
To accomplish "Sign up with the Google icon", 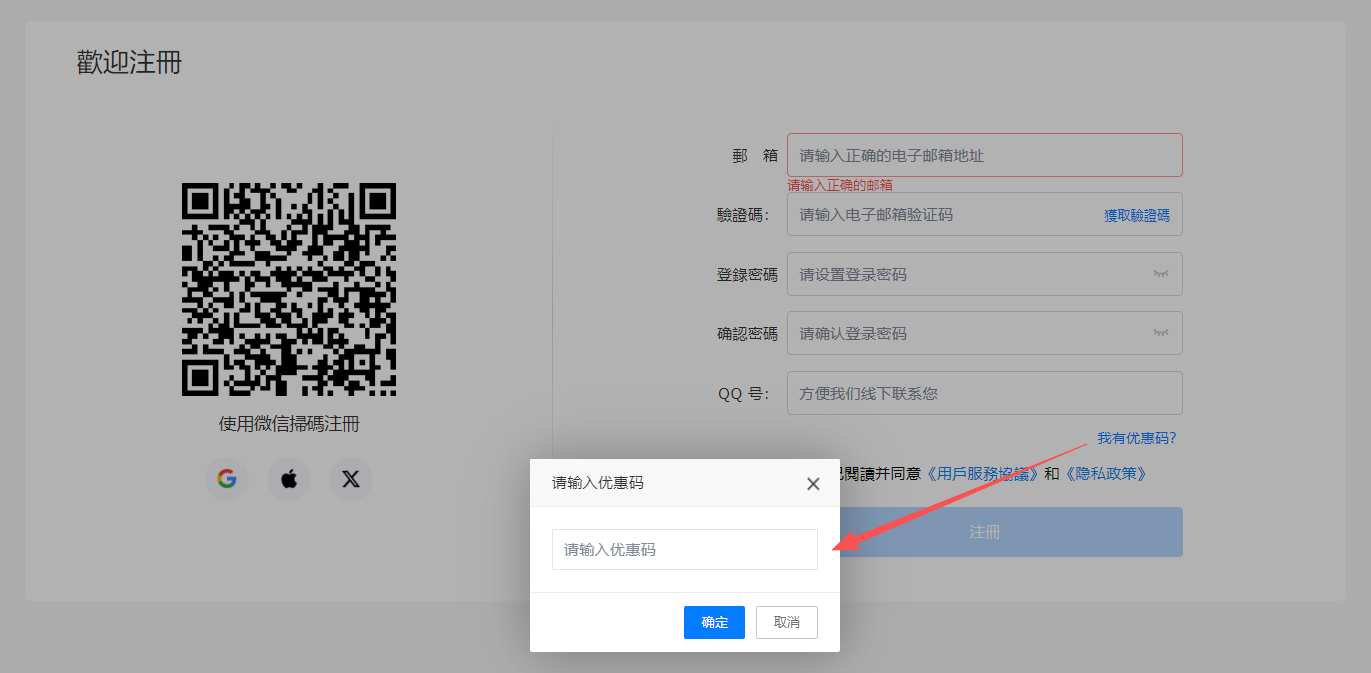I will point(227,479).
